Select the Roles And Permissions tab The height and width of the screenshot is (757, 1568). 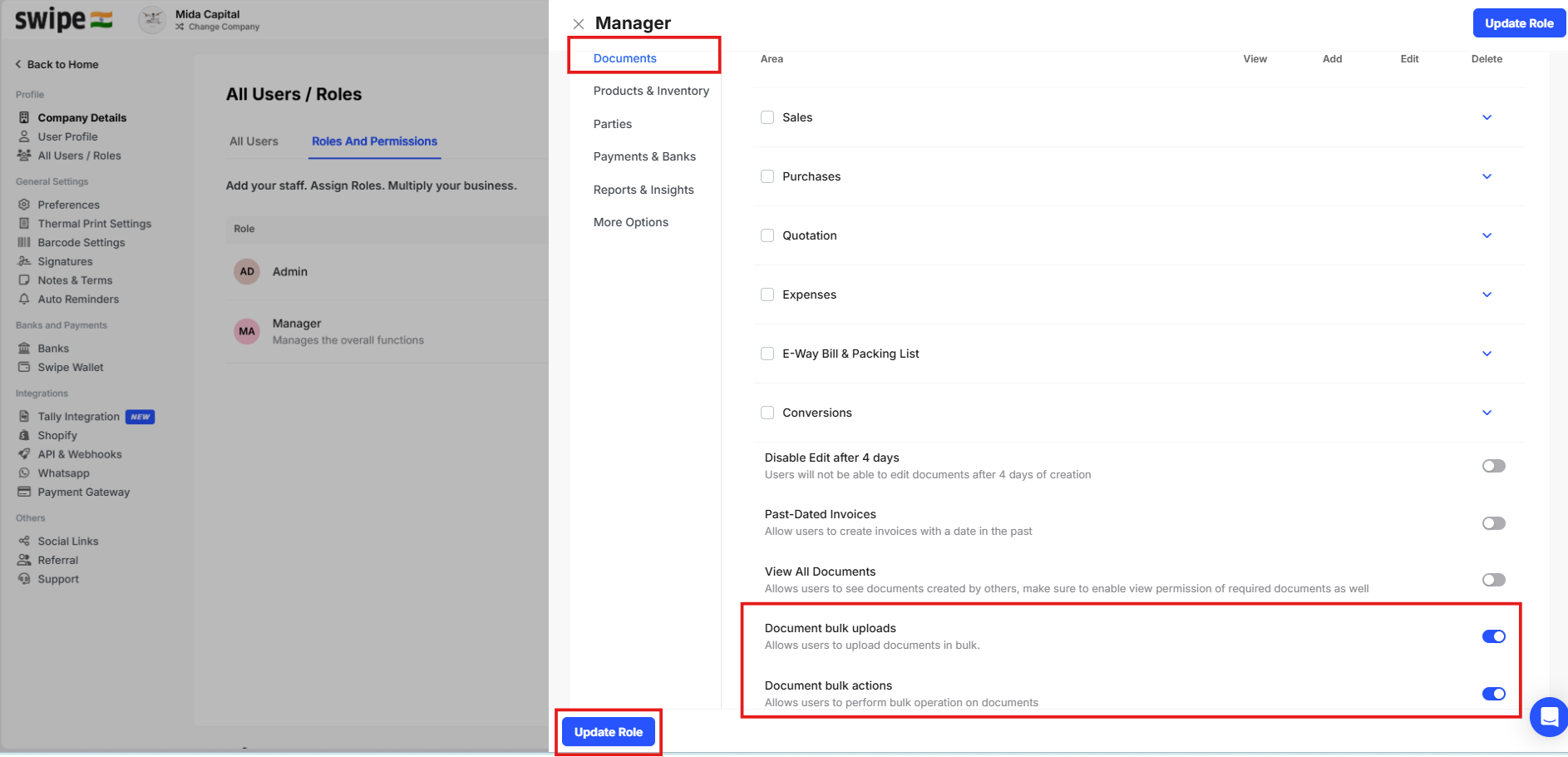(374, 141)
